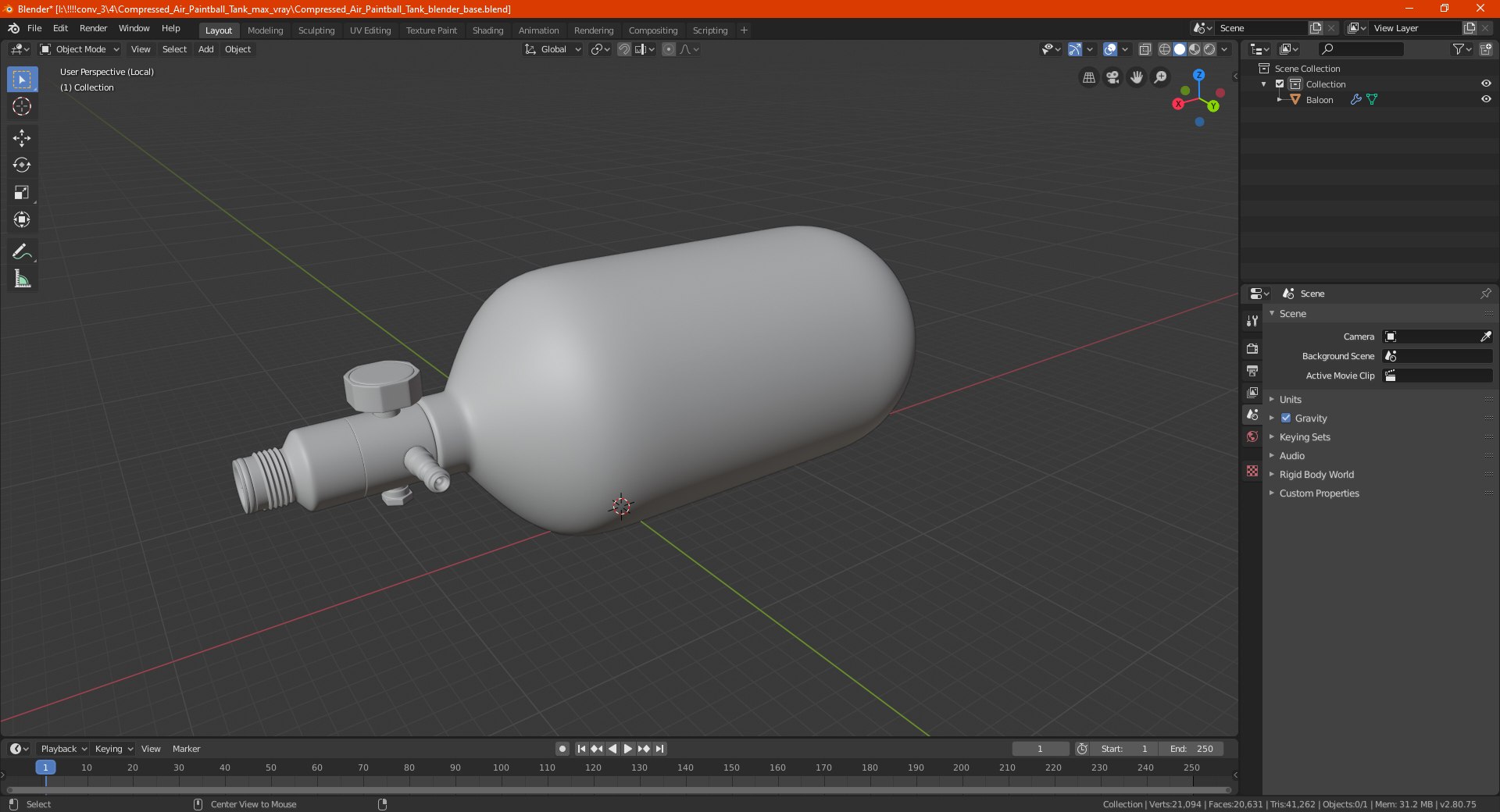Switch to the Shading workspace tab
Image resolution: width=1500 pixels, height=812 pixels.
coord(487,30)
